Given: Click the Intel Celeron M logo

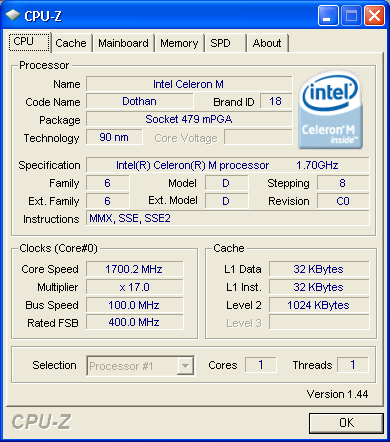Looking at the screenshot, I should click(x=330, y=109).
